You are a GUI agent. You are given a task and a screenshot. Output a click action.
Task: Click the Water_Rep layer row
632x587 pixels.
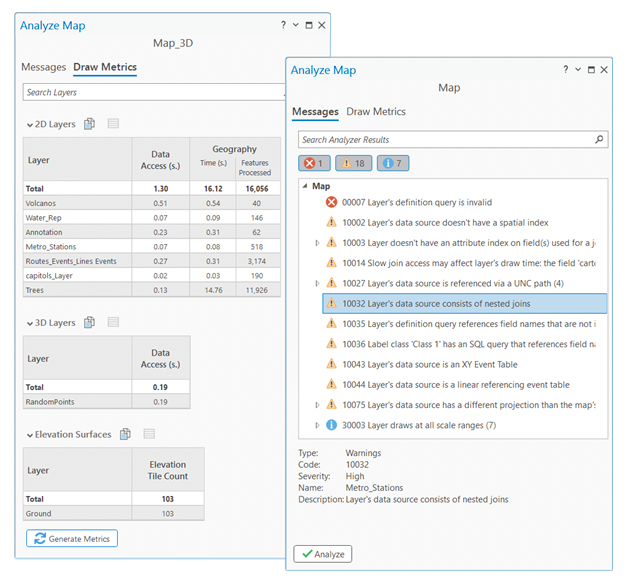point(152,218)
